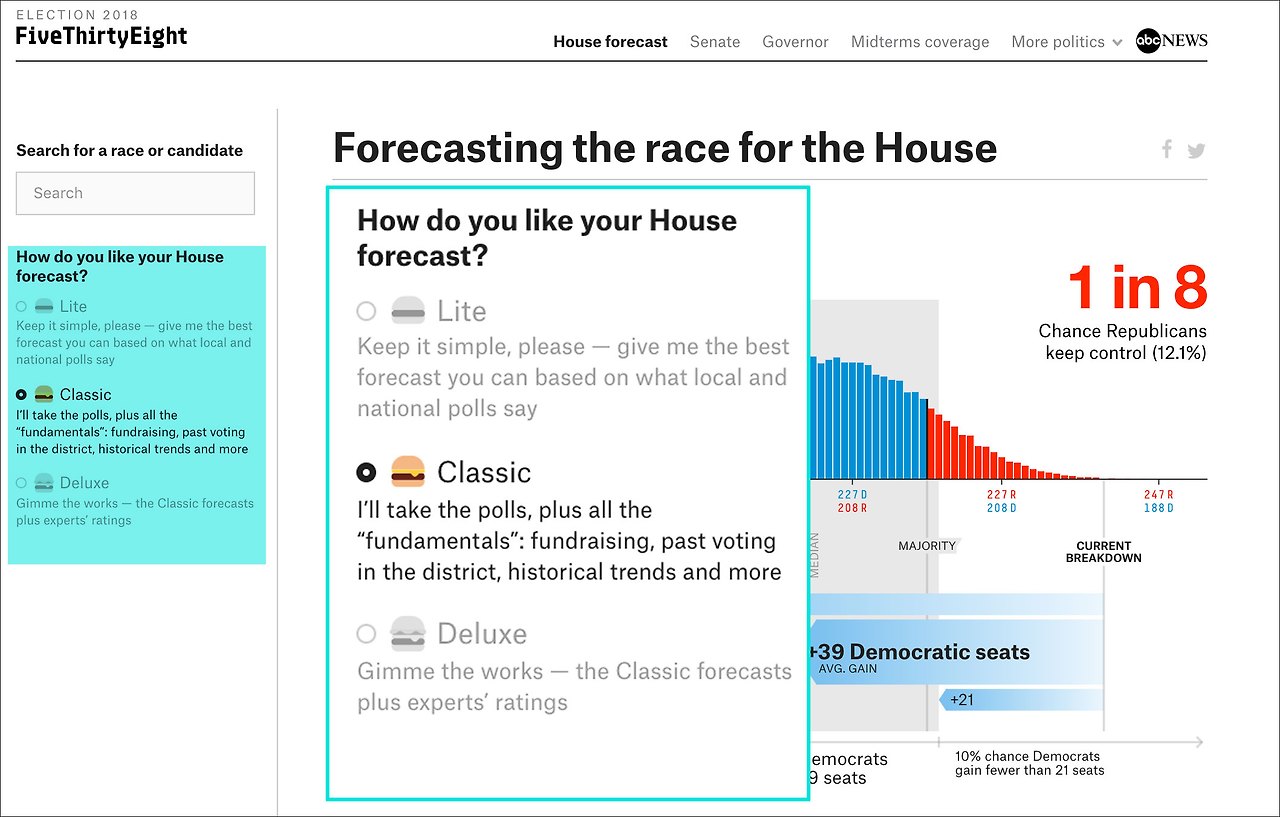The height and width of the screenshot is (817, 1280).
Task: Click the House forecast navigation link
Action: 610,42
